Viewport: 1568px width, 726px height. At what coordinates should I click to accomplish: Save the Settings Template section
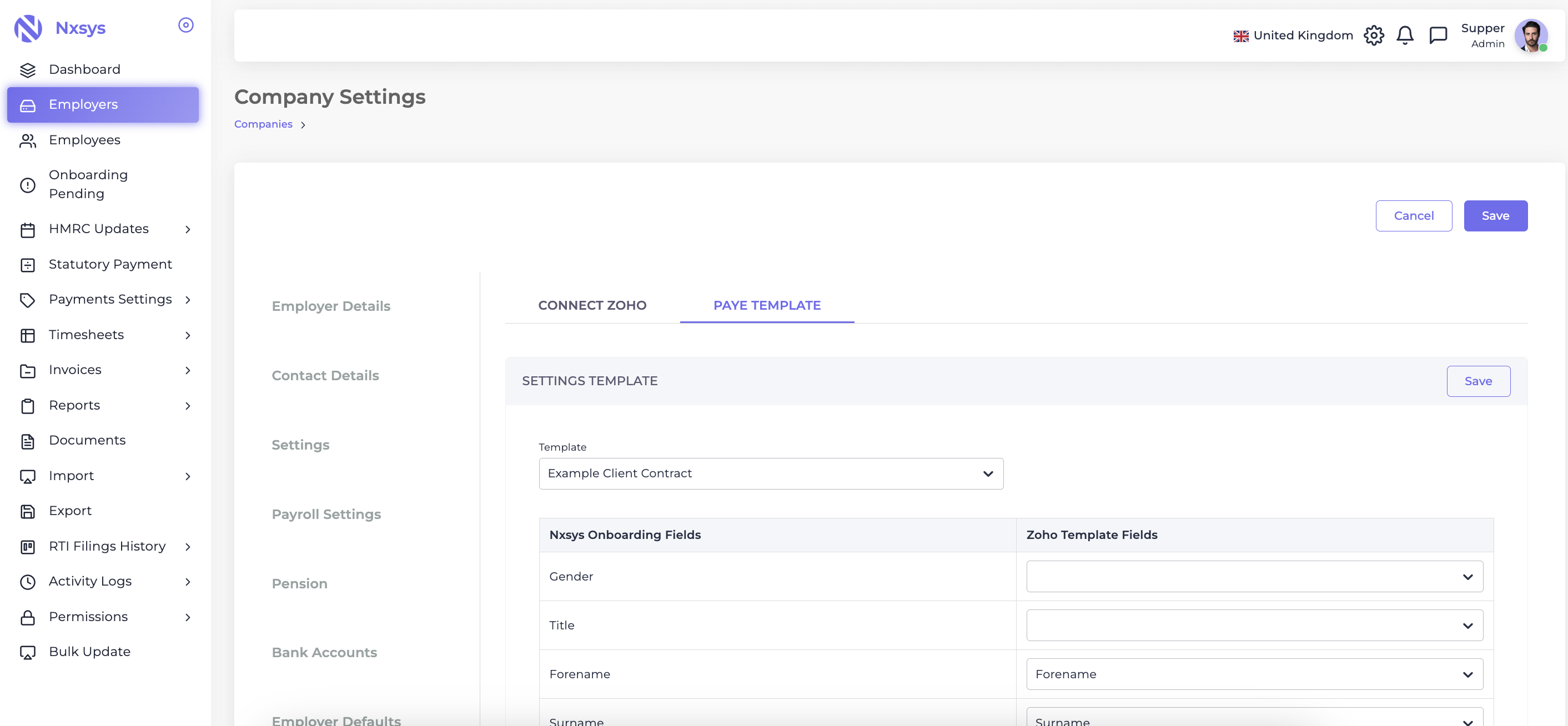pyautogui.click(x=1477, y=381)
